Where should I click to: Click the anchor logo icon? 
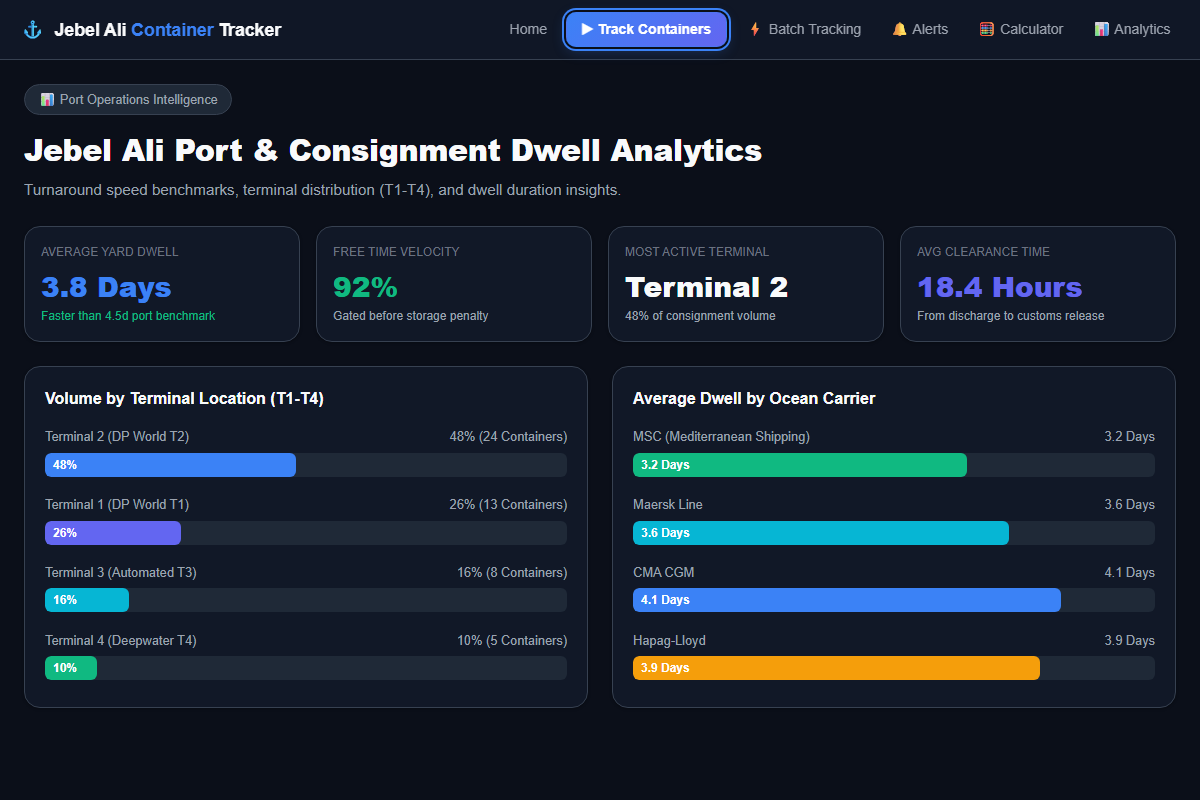32,30
